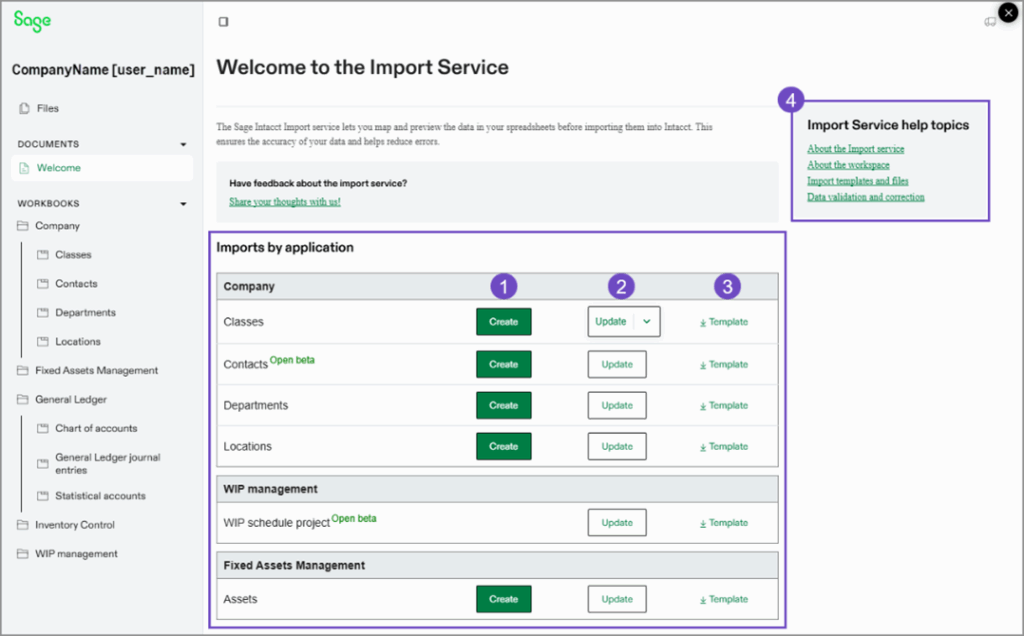
Task: Collapse the DOCUMENTS section
Action: point(183,143)
